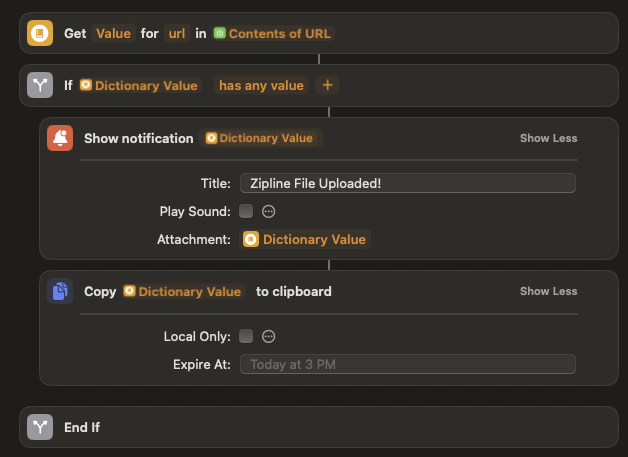628x457 pixels.
Task: Click the Title field "Zipline File Uploaded!"
Action: 407,182
